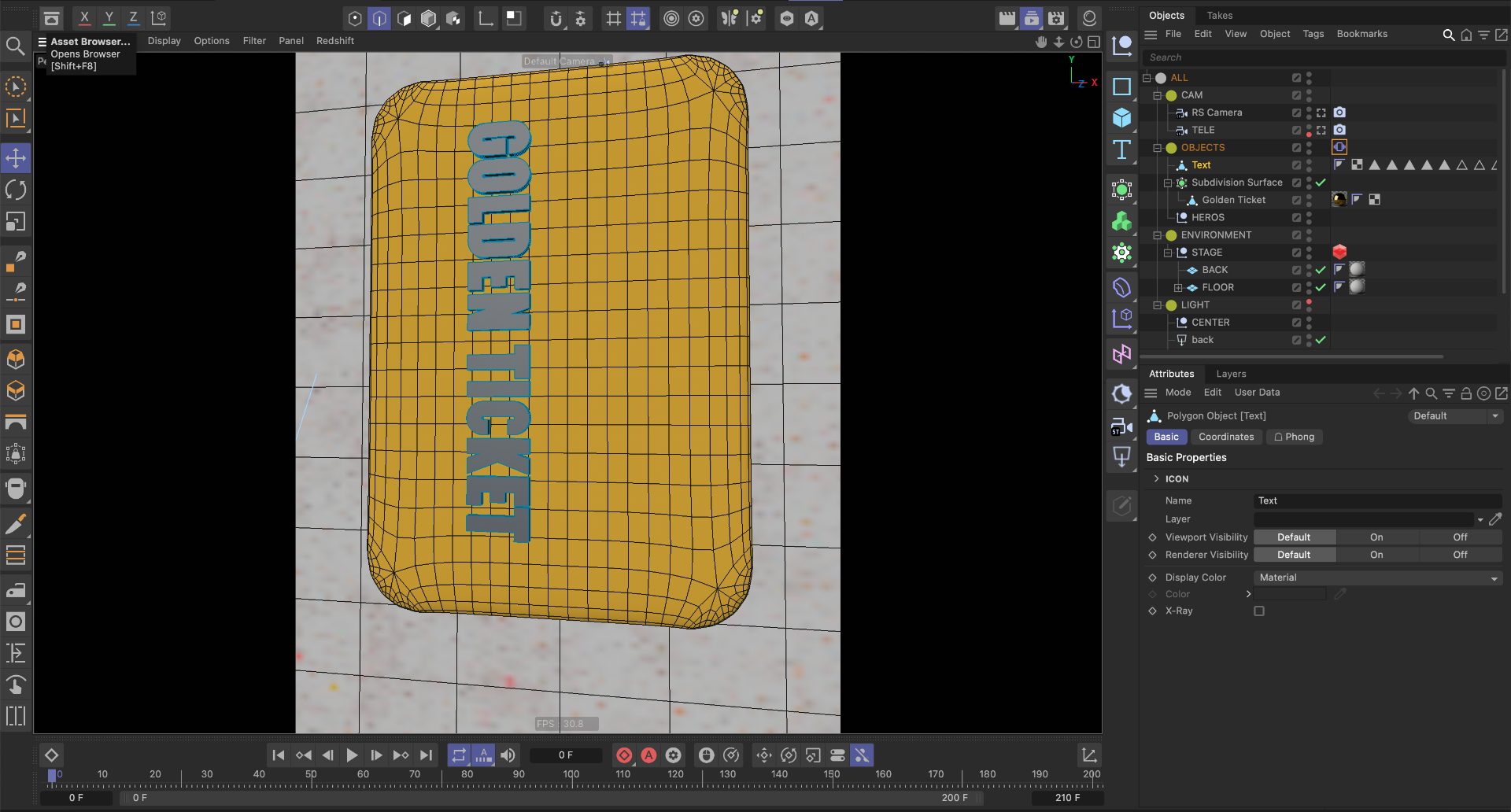Render to Picture Viewer icon

tap(1032, 17)
